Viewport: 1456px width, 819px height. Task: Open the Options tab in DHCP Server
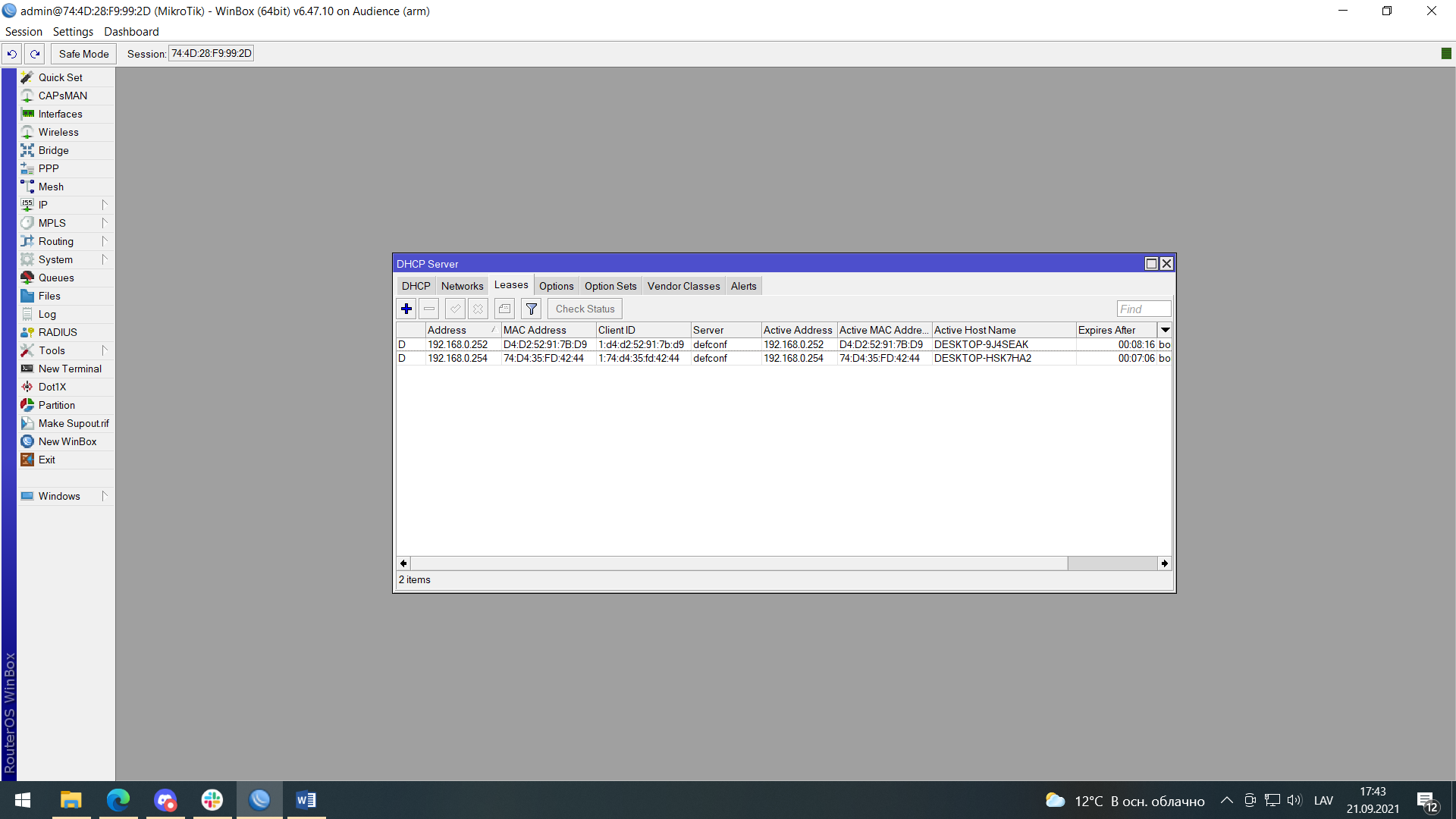[556, 286]
